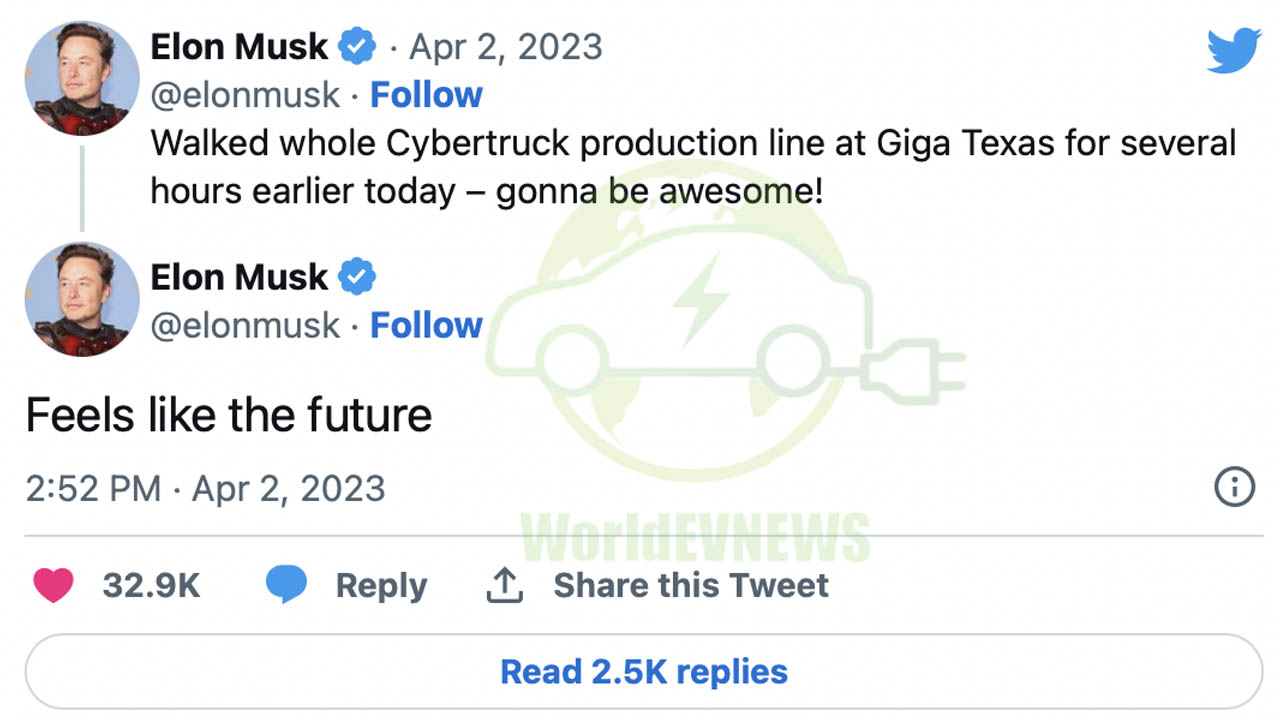
Task: Open the avatar on the Feels like the future tweet
Action: pyautogui.click(x=81, y=299)
